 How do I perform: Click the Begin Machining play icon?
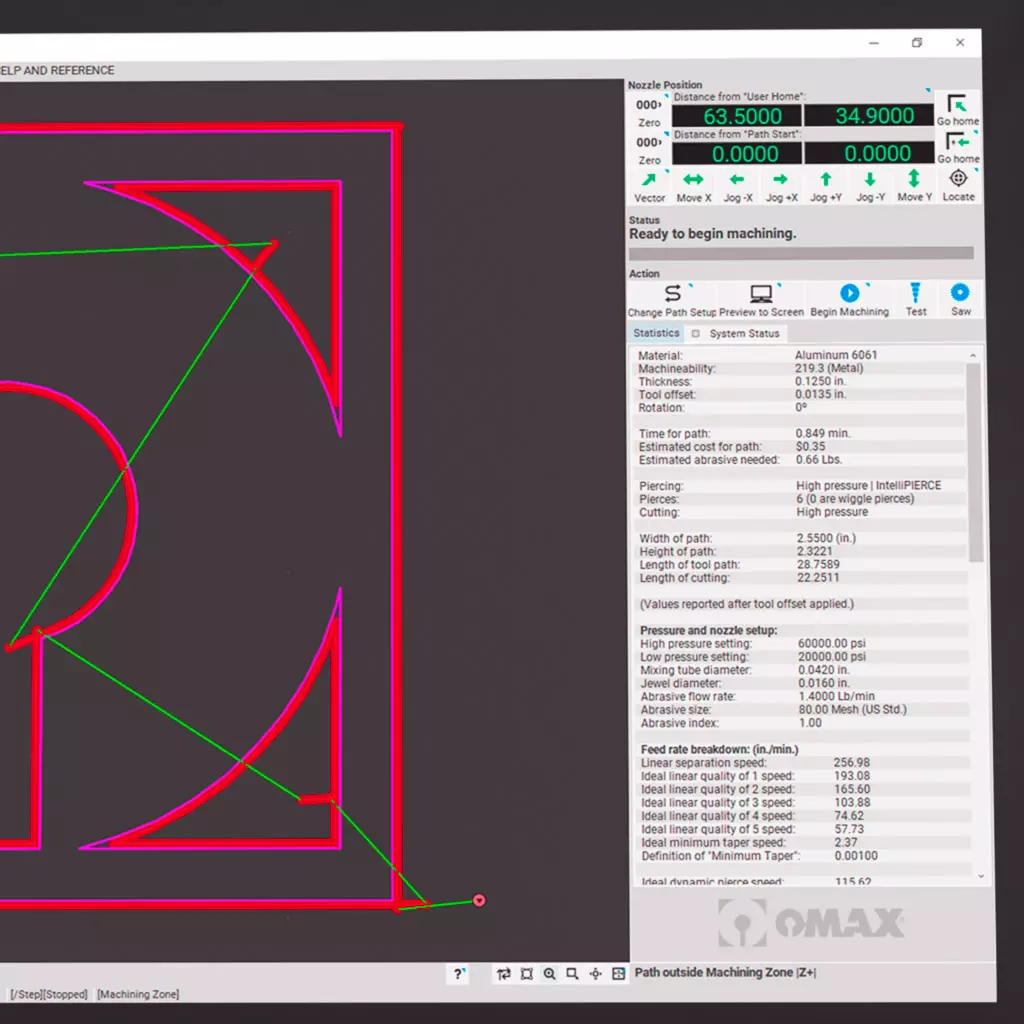pyautogui.click(x=849, y=293)
